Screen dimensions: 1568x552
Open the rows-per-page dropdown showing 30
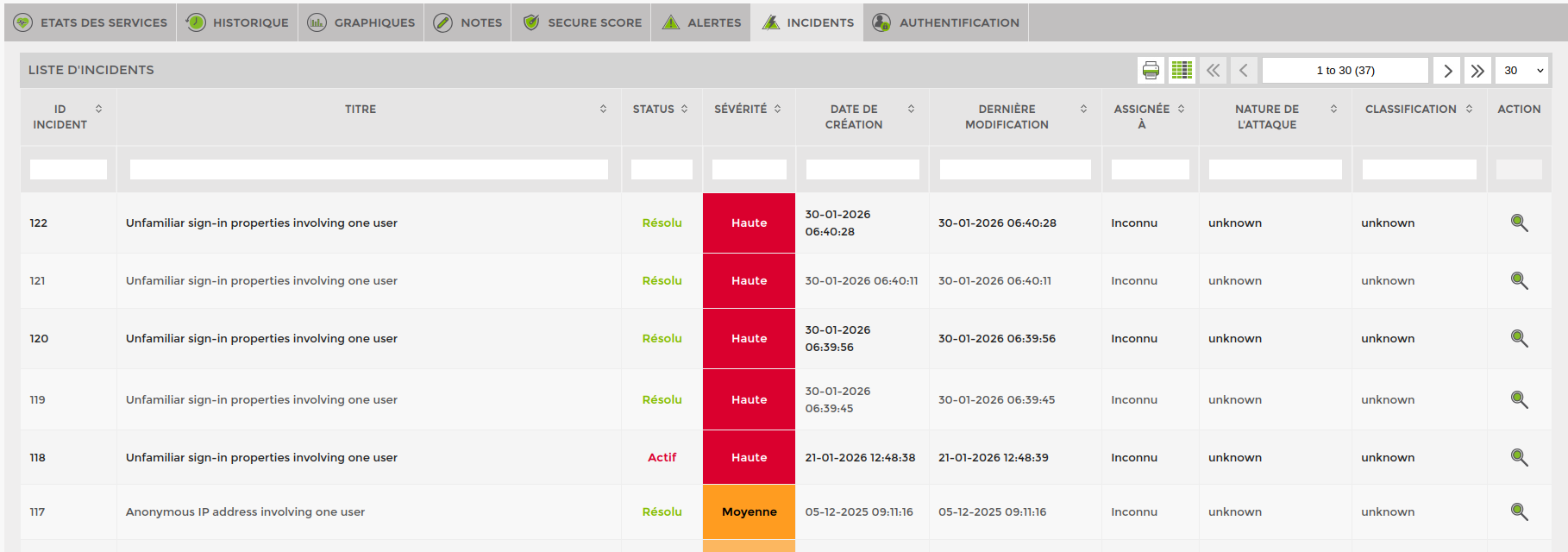pos(1522,71)
